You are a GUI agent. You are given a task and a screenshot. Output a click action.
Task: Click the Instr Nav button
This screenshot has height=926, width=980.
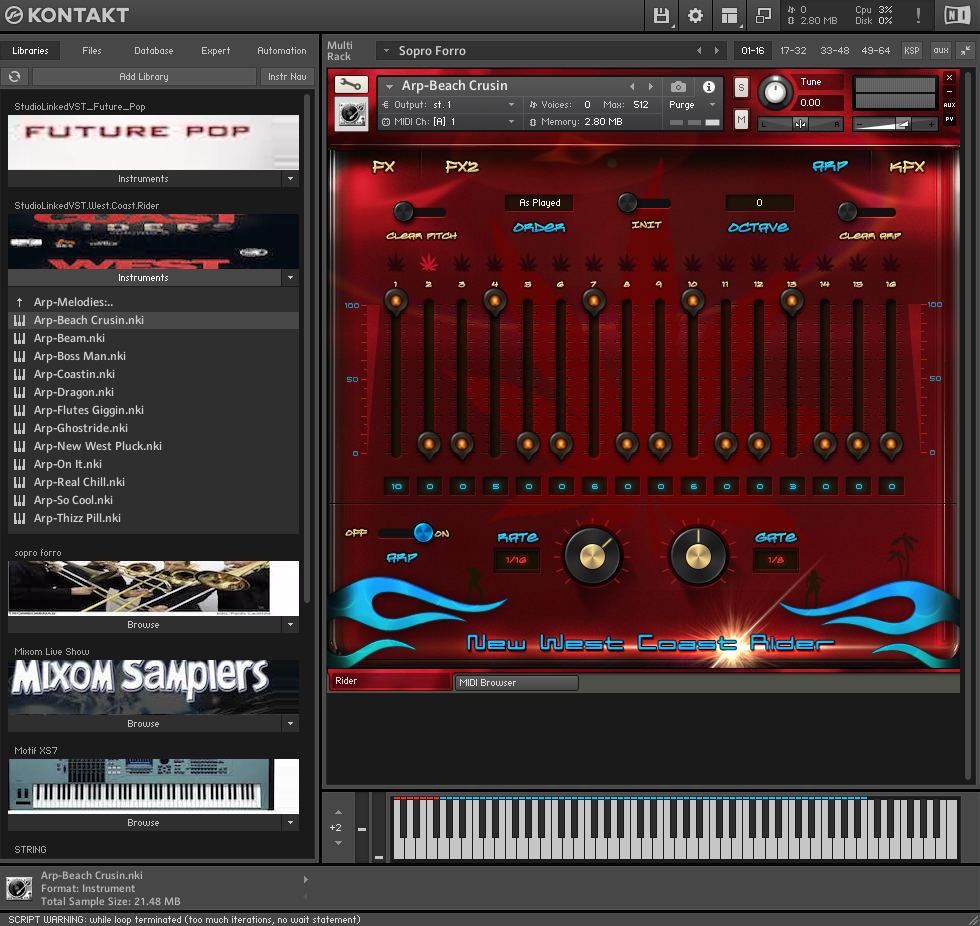point(287,76)
